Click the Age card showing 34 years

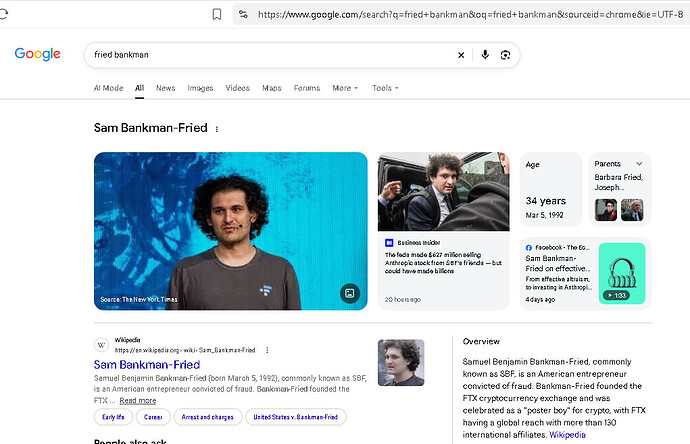coord(551,189)
